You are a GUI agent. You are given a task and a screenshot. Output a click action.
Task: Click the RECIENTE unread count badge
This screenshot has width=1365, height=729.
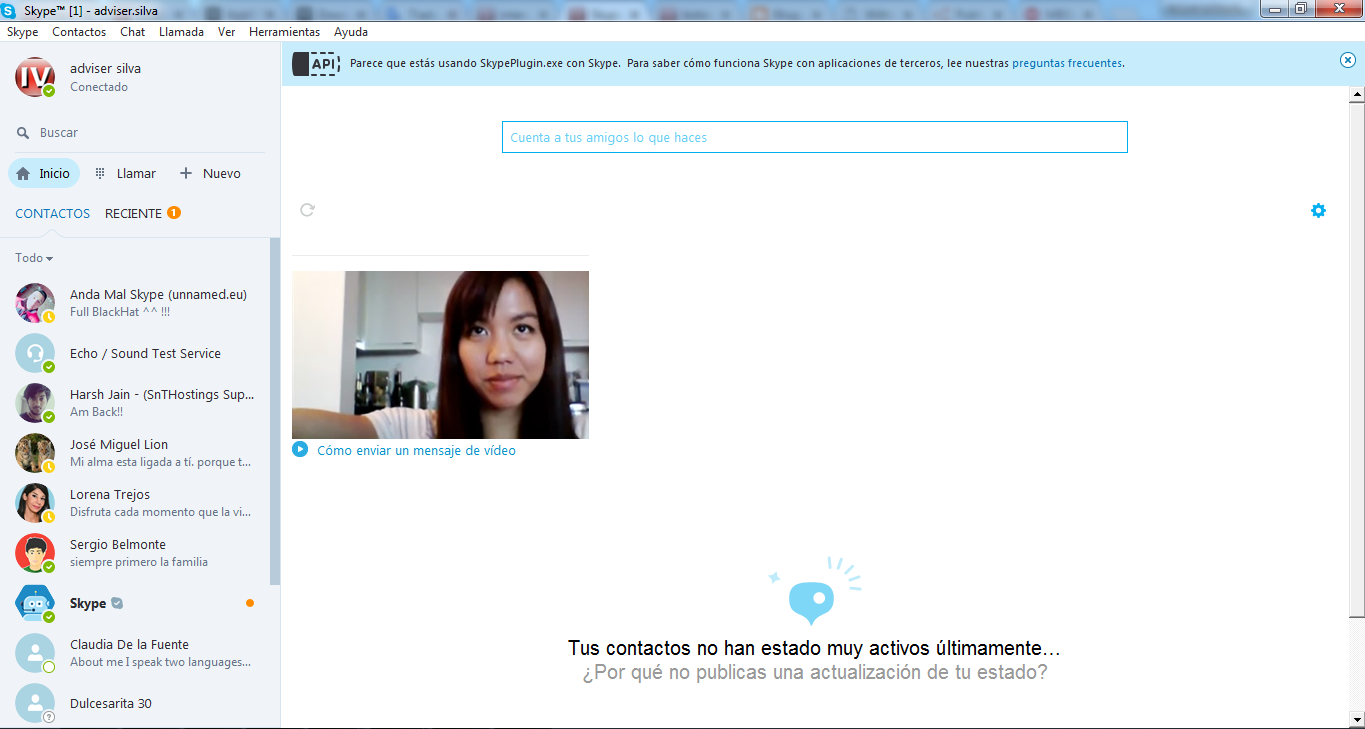pos(174,212)
